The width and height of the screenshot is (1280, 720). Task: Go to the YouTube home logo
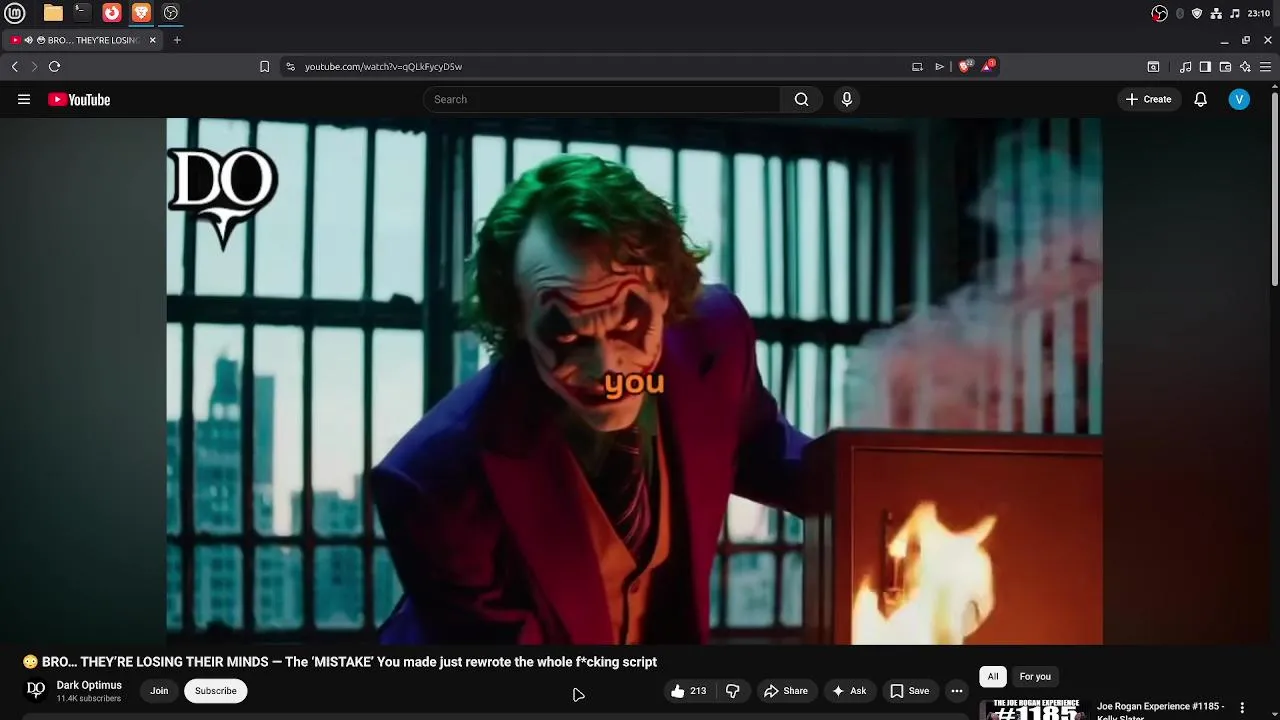79,99
